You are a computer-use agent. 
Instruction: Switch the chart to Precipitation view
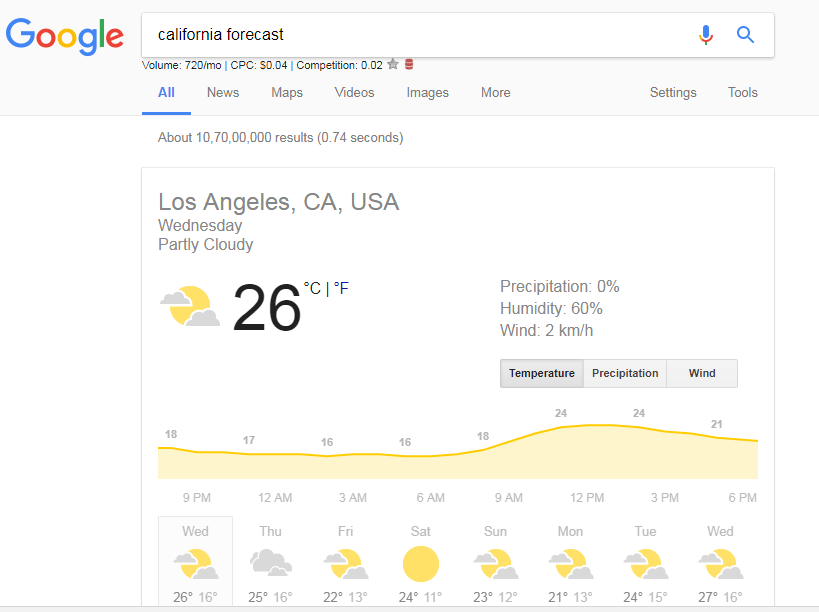pos(625,373)
